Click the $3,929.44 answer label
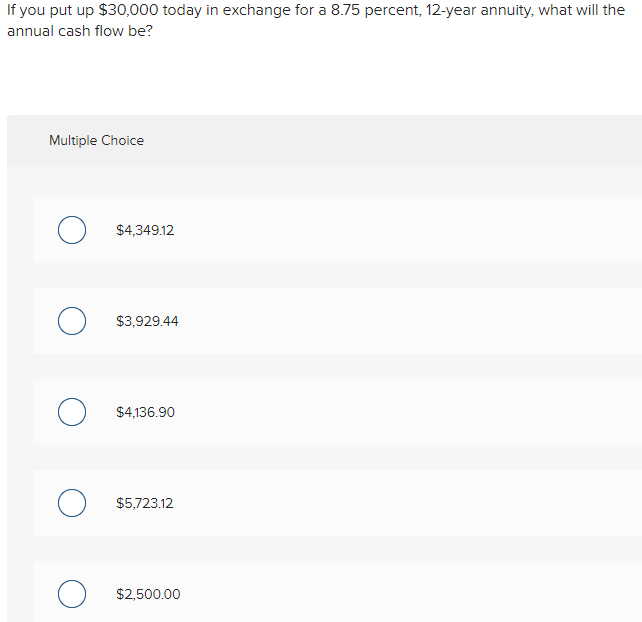 147,321
